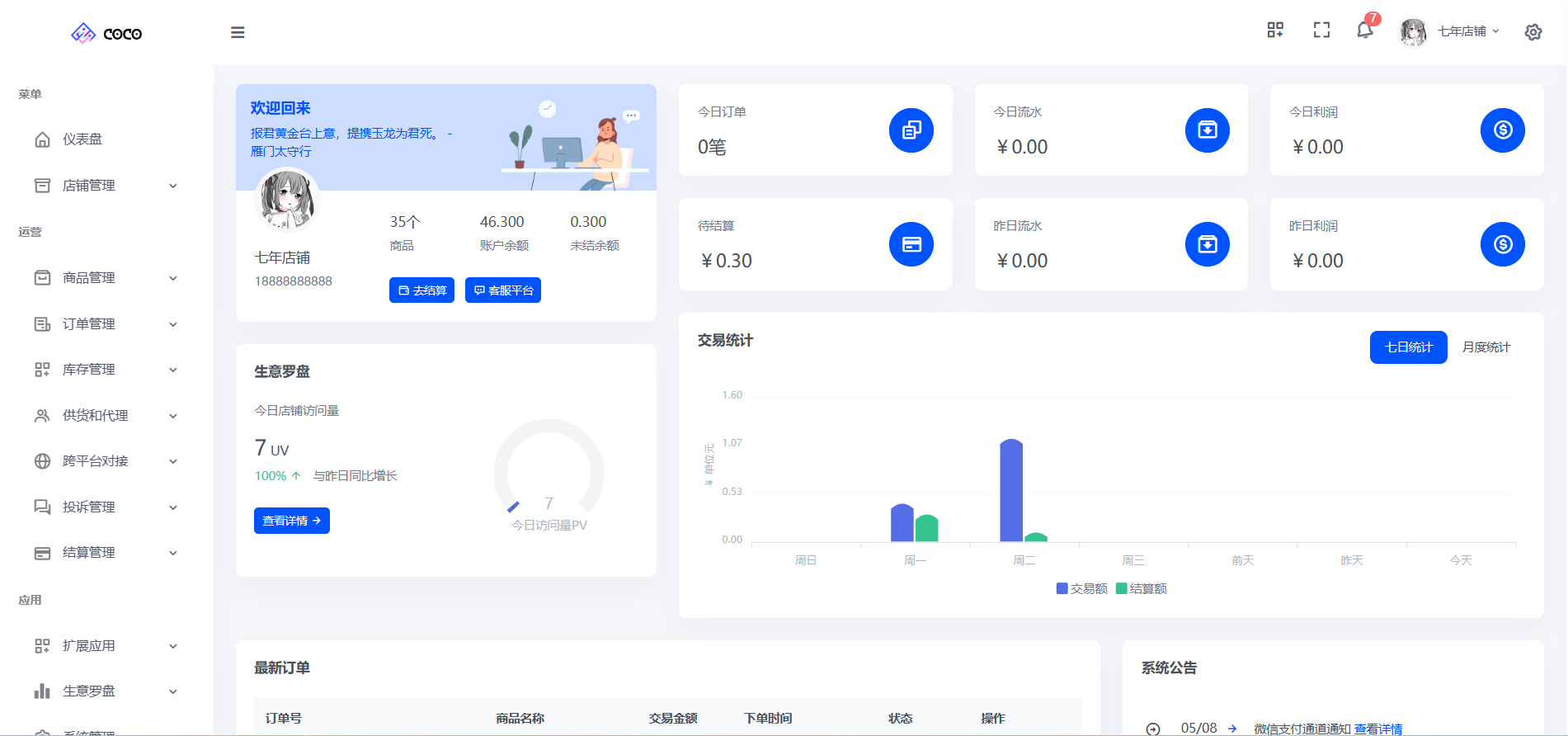Click the 昨日流水 round icon
1568x736 pixels.
(x=1207, y=244)
